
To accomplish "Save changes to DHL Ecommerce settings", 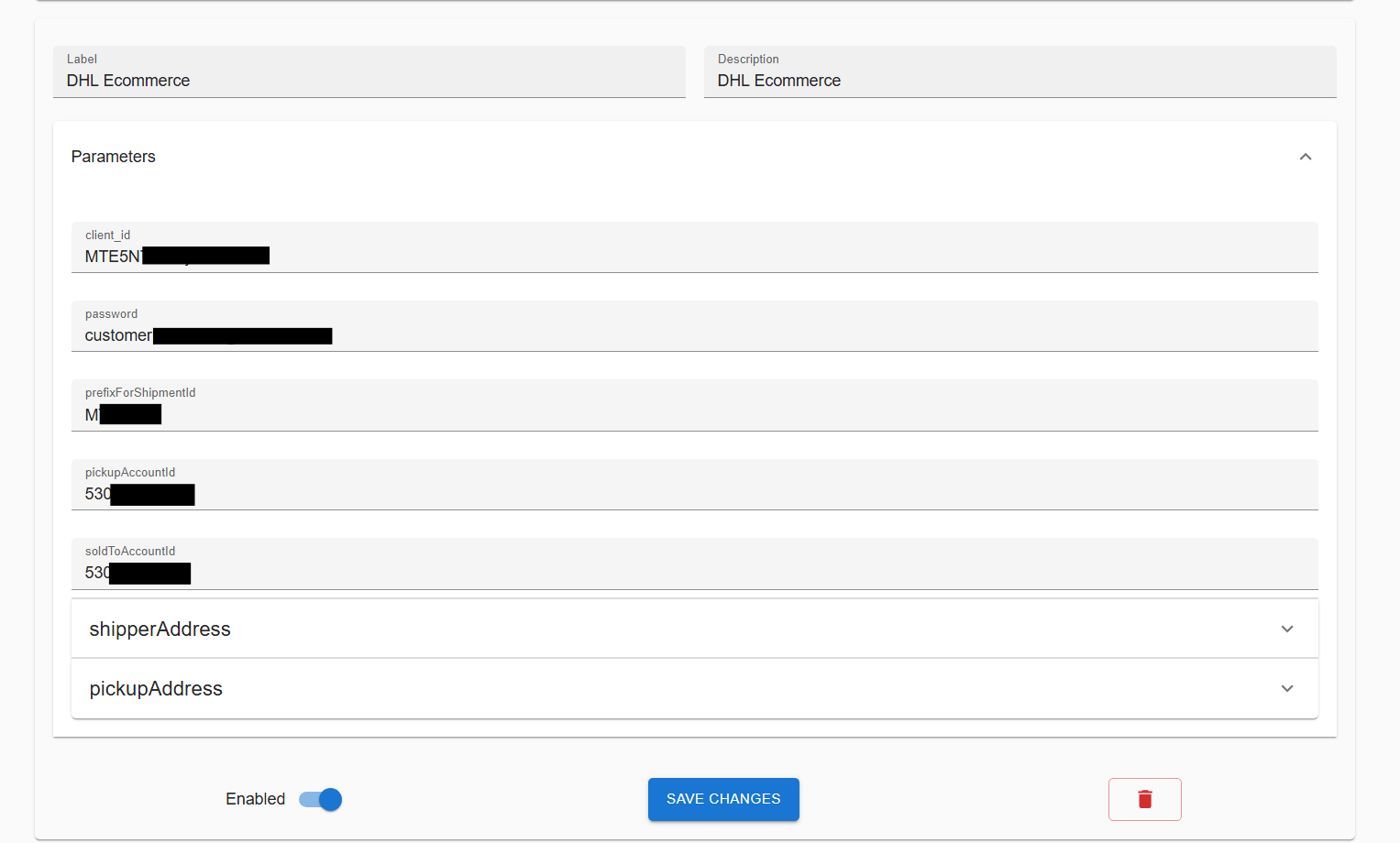I will (723, 799).
